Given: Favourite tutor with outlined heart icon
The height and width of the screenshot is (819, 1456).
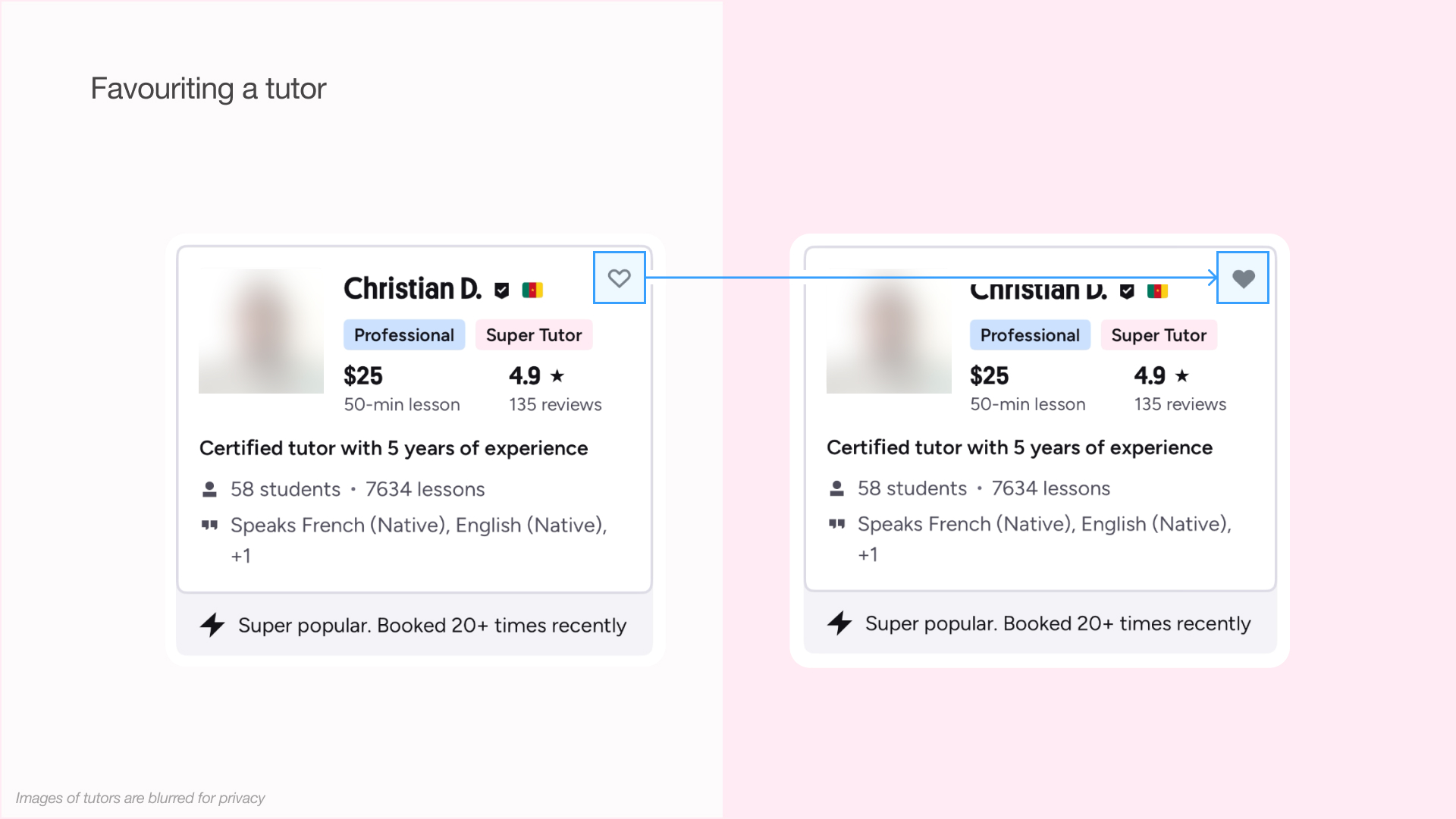Looking at the screenshot, I should (619, 278).
